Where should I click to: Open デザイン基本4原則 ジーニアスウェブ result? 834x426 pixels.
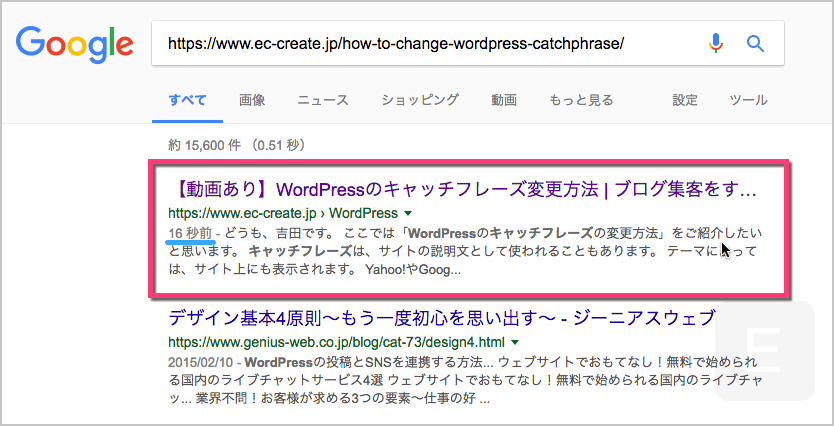click(x=441, y=318)
